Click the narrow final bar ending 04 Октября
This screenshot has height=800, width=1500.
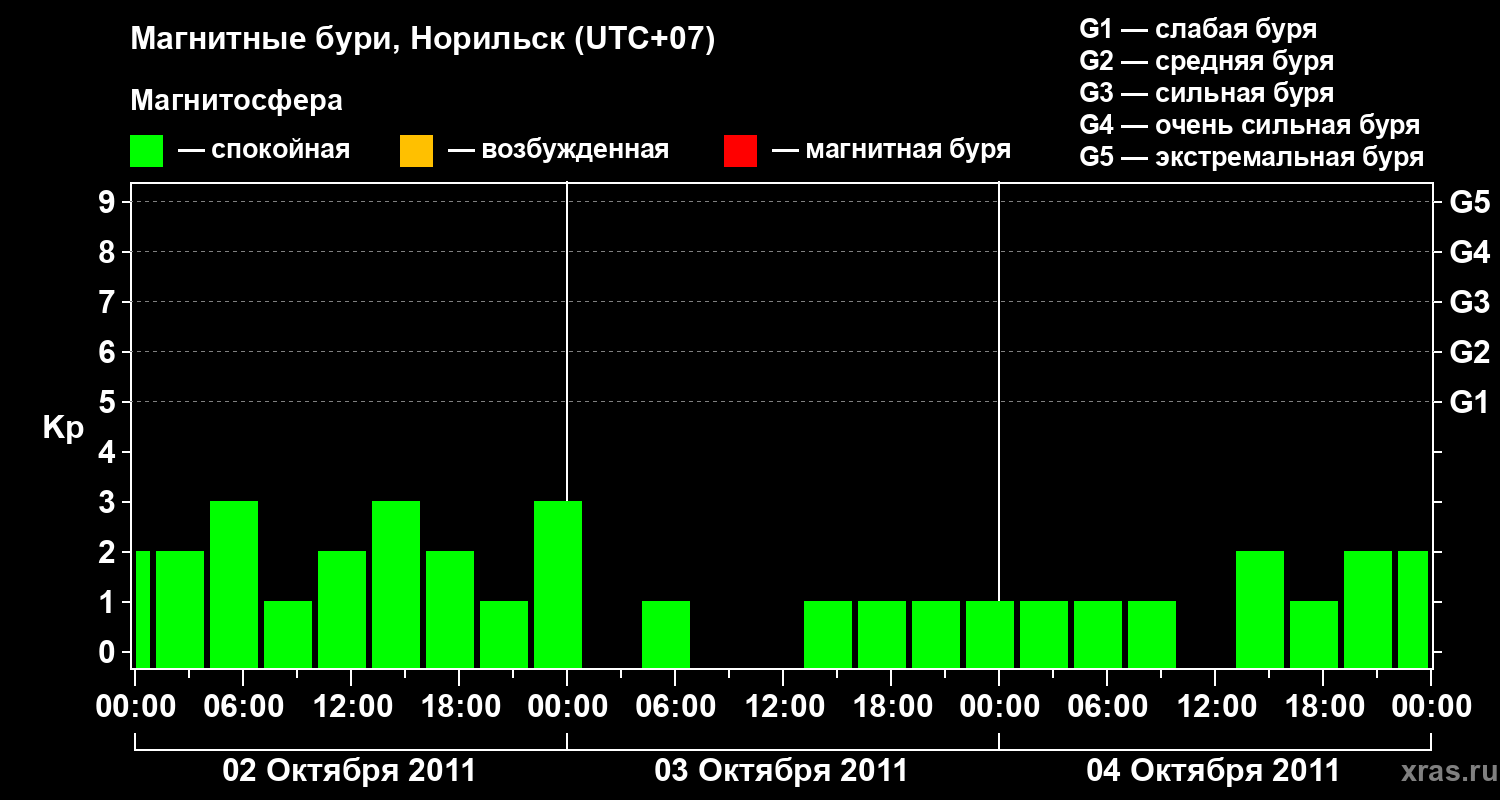click(x=1413, y=609)
